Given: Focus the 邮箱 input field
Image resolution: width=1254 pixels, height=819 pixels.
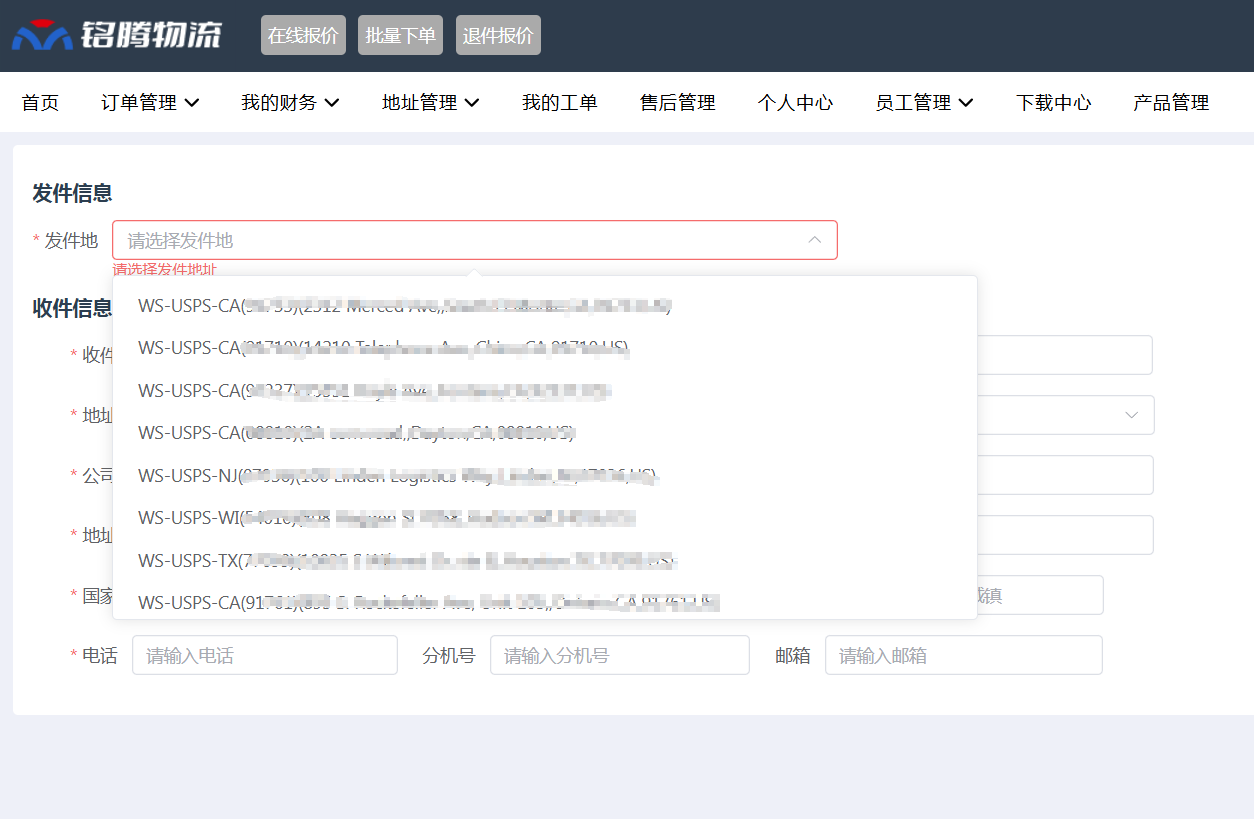Looking at the screenshot, I should (964, 655).
